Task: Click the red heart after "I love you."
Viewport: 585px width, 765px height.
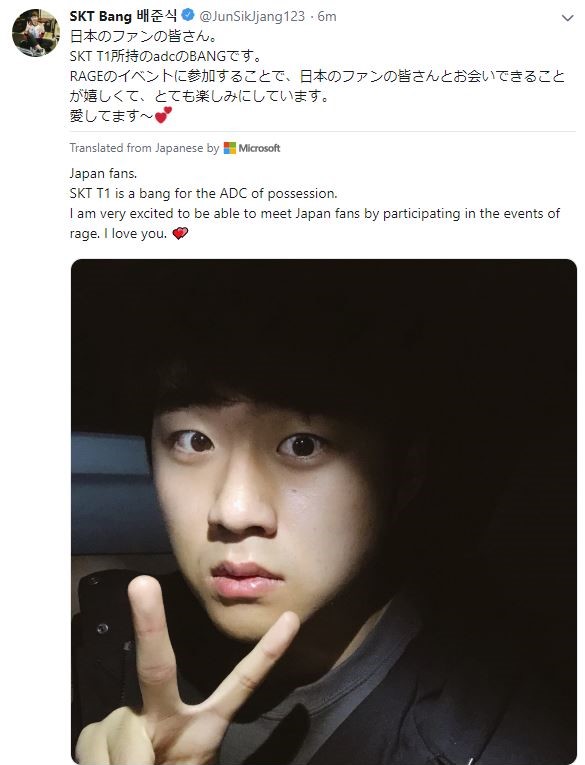Action: 180,234
